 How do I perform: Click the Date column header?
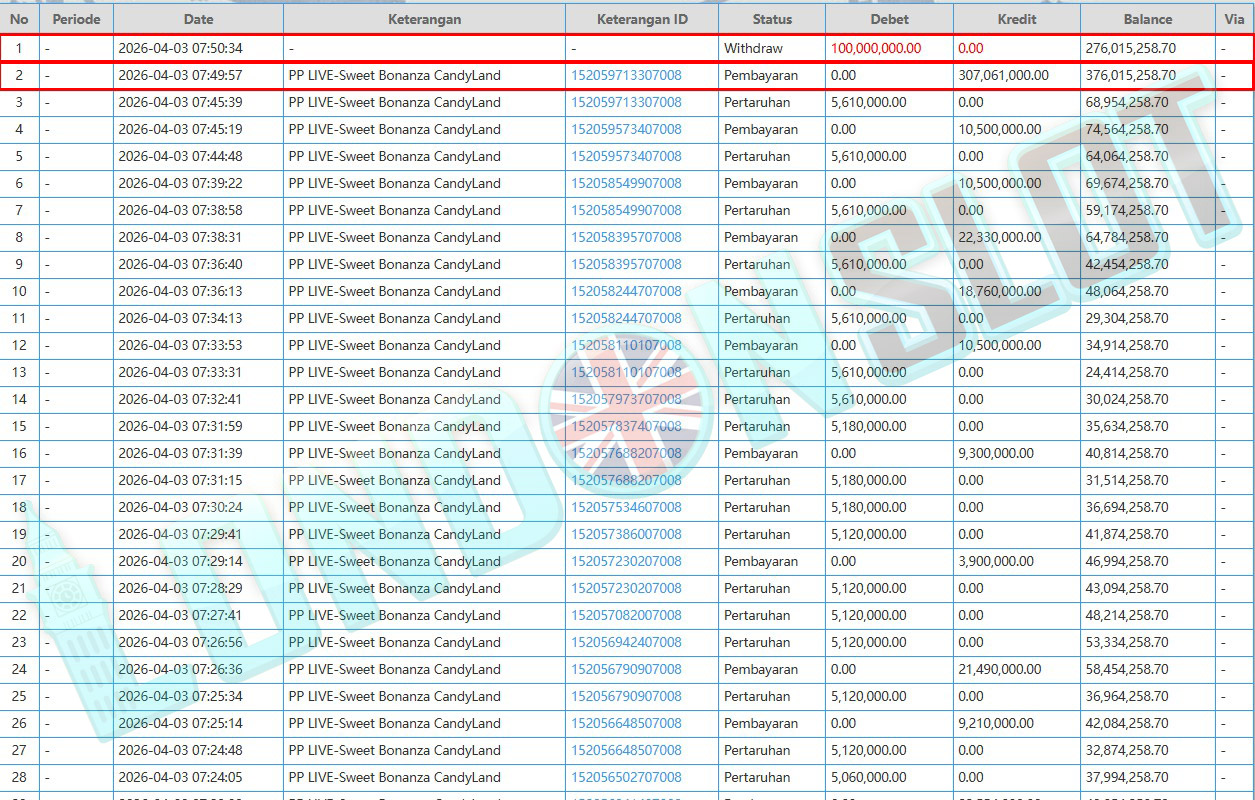(198, 19)
